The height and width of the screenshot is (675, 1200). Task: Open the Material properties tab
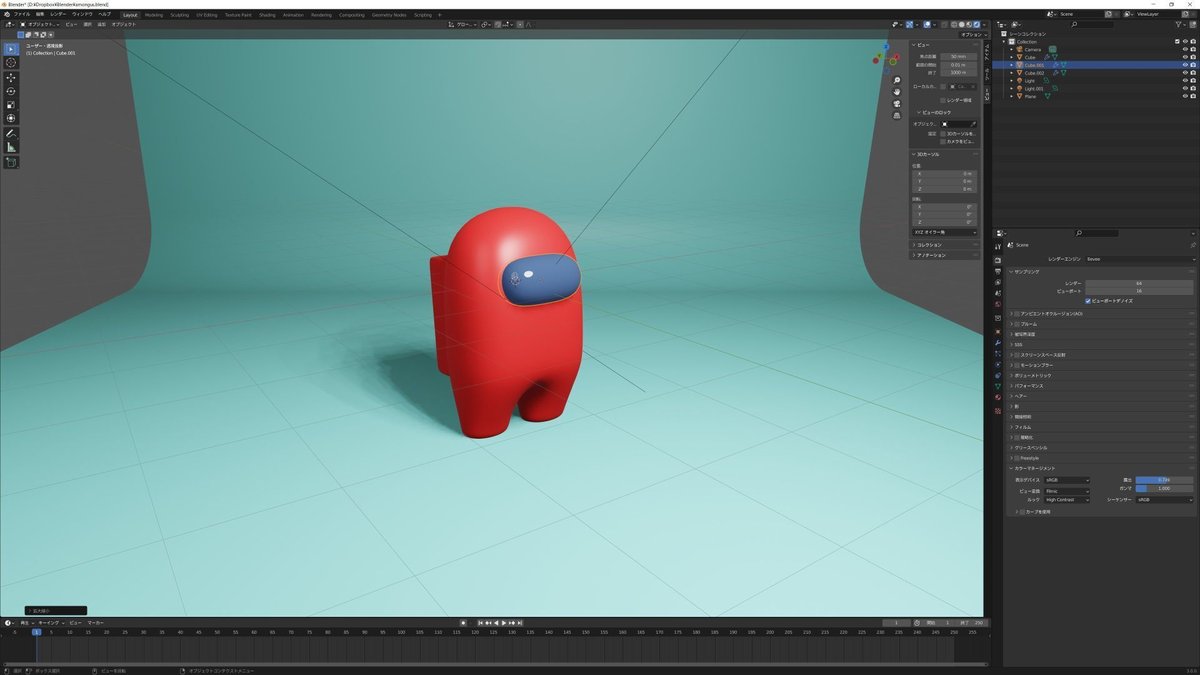click(x=998, y=397)
